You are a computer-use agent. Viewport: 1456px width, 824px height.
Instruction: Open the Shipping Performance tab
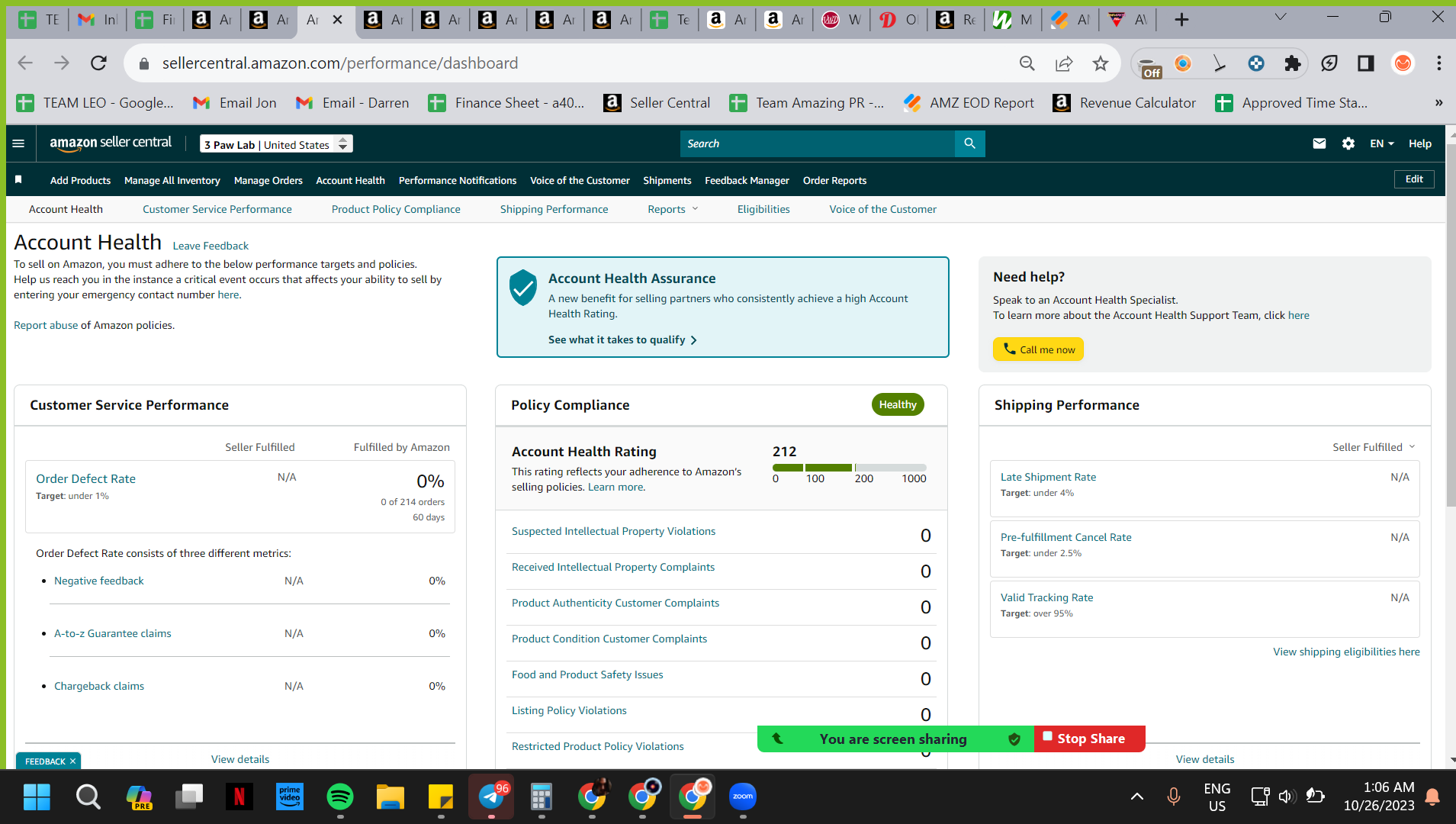tap(554, 209)
